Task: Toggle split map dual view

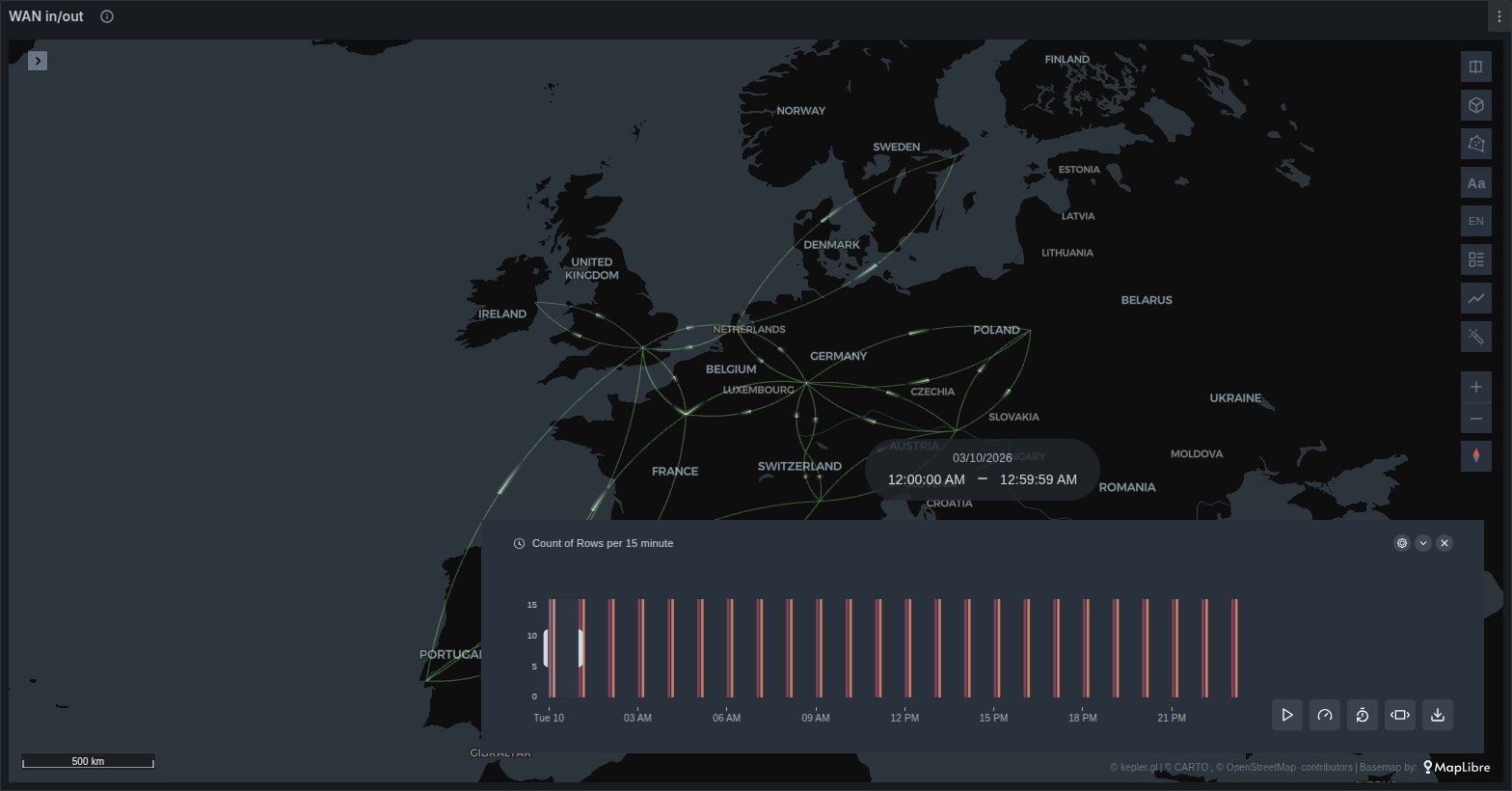Action: (1475, 68)
